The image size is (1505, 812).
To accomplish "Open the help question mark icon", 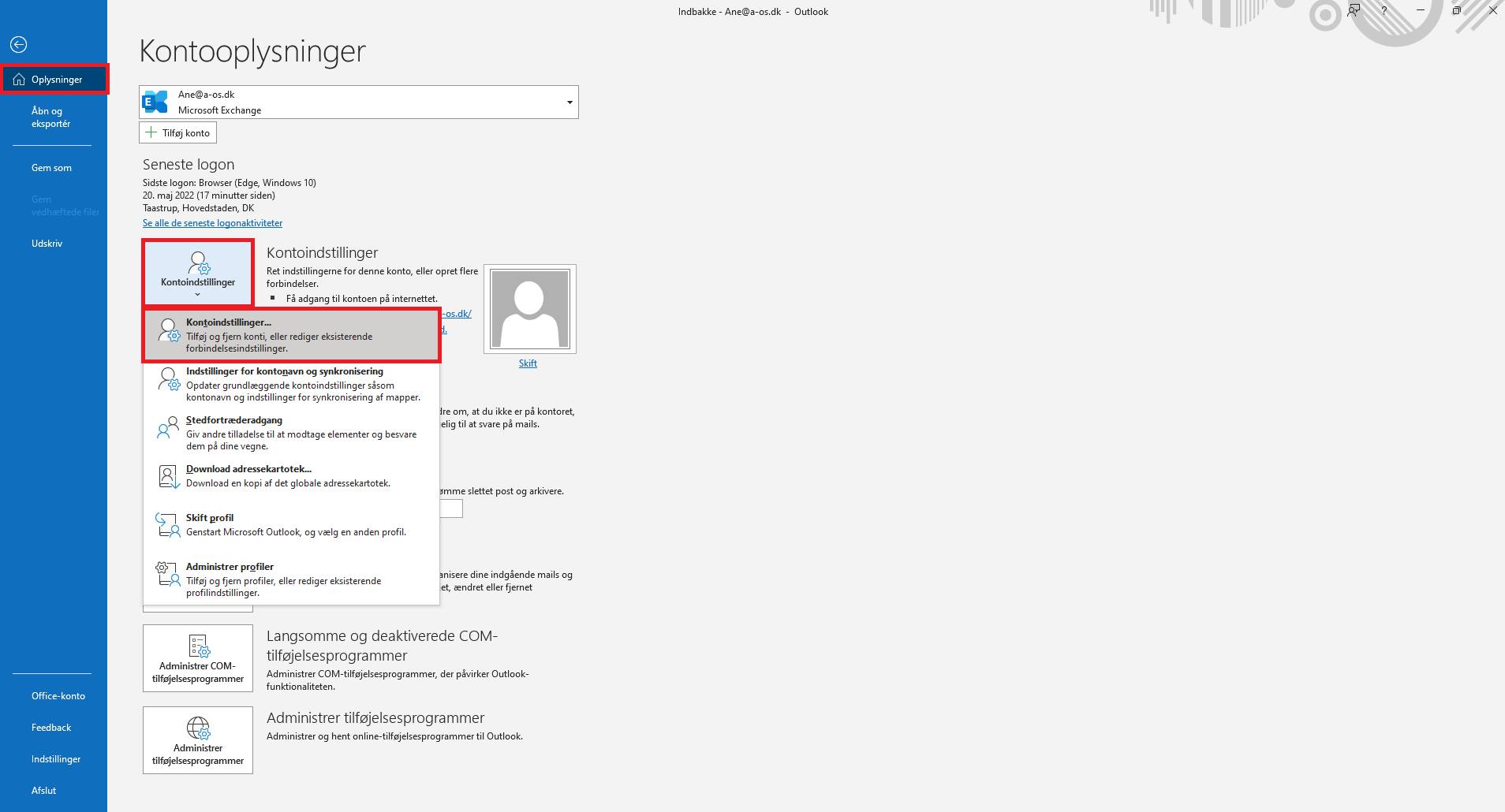I will (1384, 11).
